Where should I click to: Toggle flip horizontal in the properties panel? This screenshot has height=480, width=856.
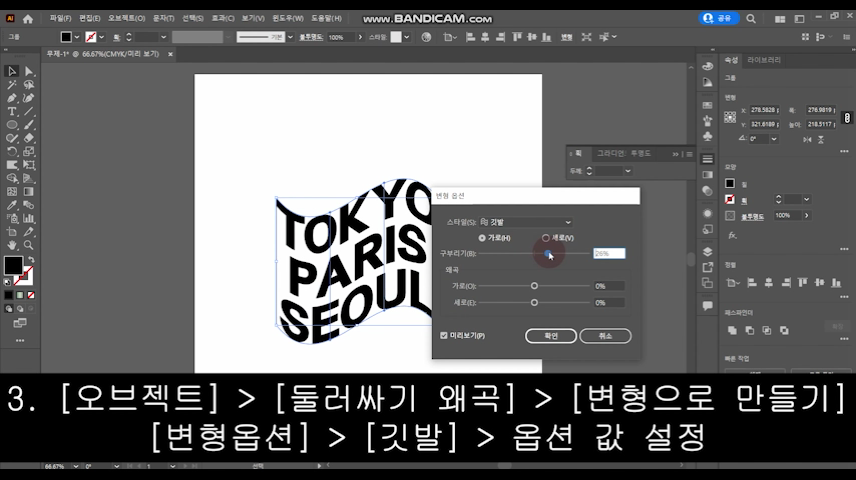coord(807,140)
